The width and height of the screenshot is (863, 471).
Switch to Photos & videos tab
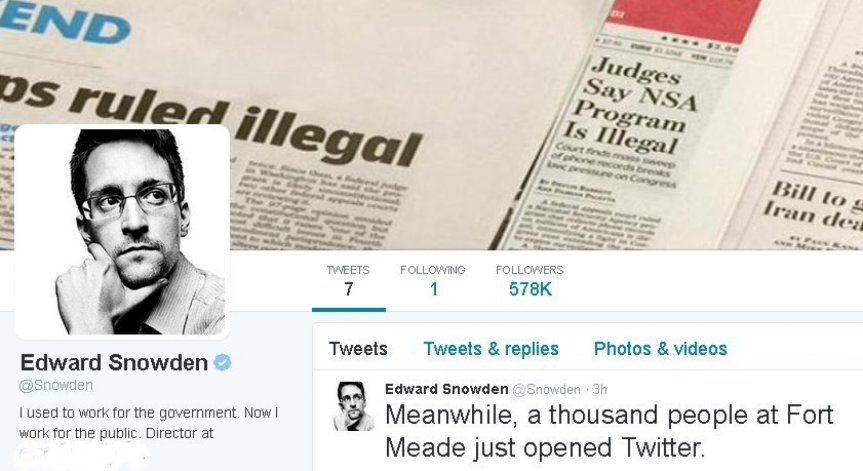pyautogui.click(x=660, y=349)
